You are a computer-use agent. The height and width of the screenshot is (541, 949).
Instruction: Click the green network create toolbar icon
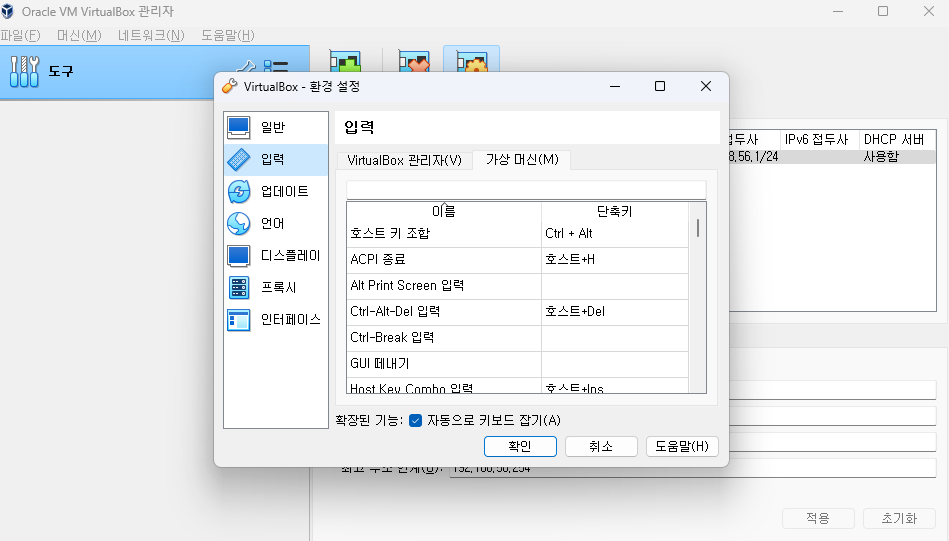tap(346, 61)
